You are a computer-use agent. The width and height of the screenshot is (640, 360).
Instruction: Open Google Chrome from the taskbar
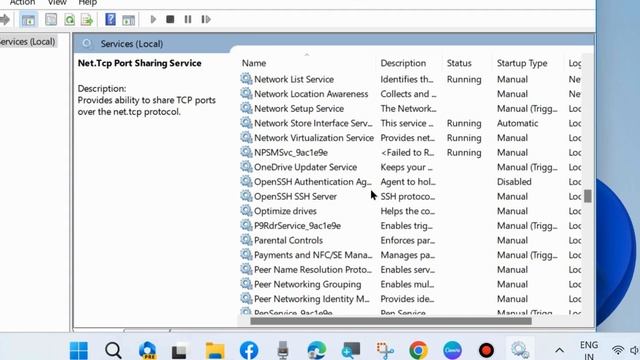click(418, 350)
